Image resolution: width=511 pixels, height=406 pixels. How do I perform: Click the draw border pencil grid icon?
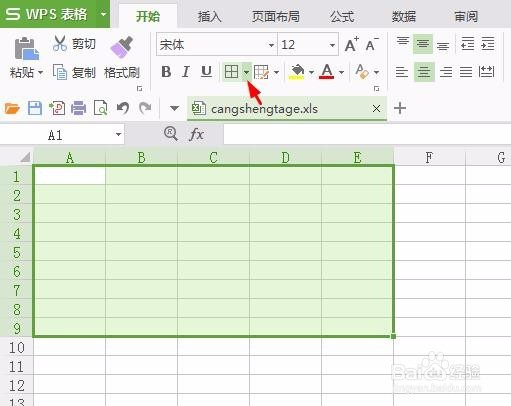point(261,72)
